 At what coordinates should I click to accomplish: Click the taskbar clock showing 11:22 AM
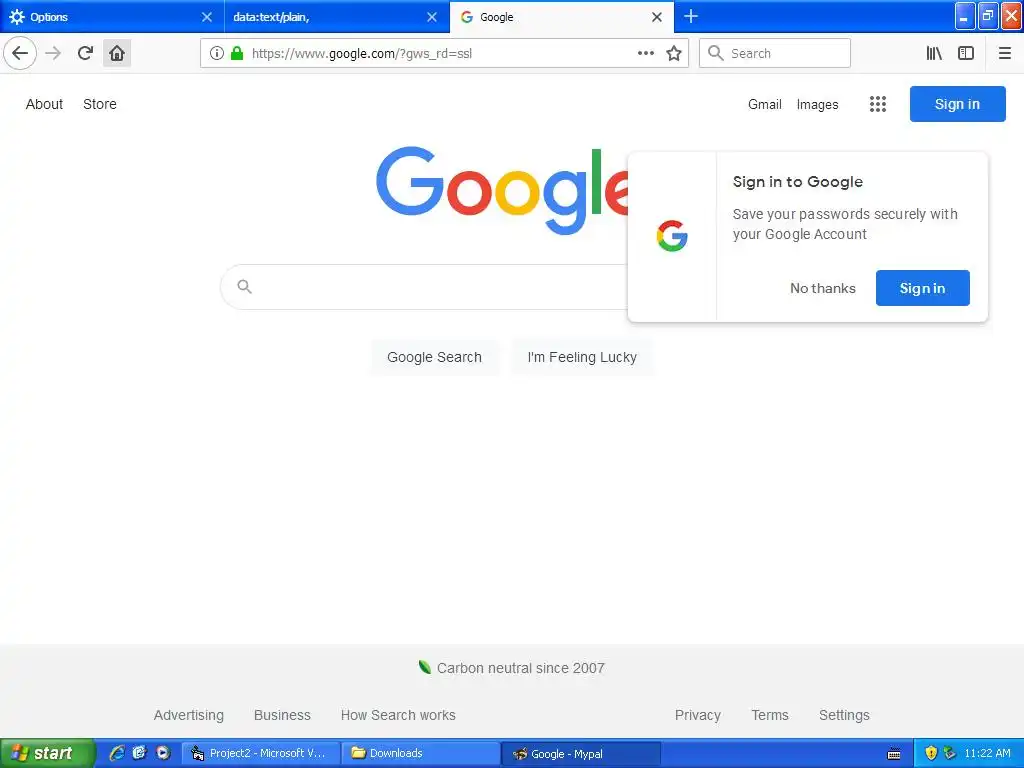pyautogui.click(x=987, y=753)
